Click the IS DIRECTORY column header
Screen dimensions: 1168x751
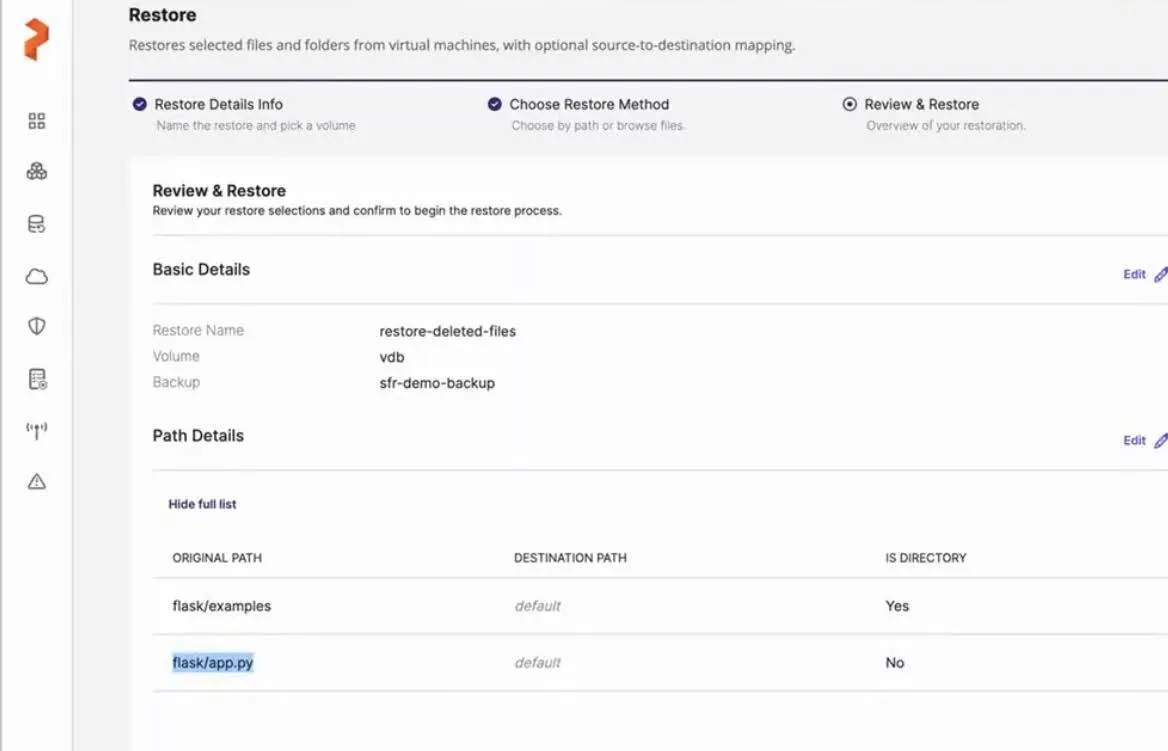(925, 557)
